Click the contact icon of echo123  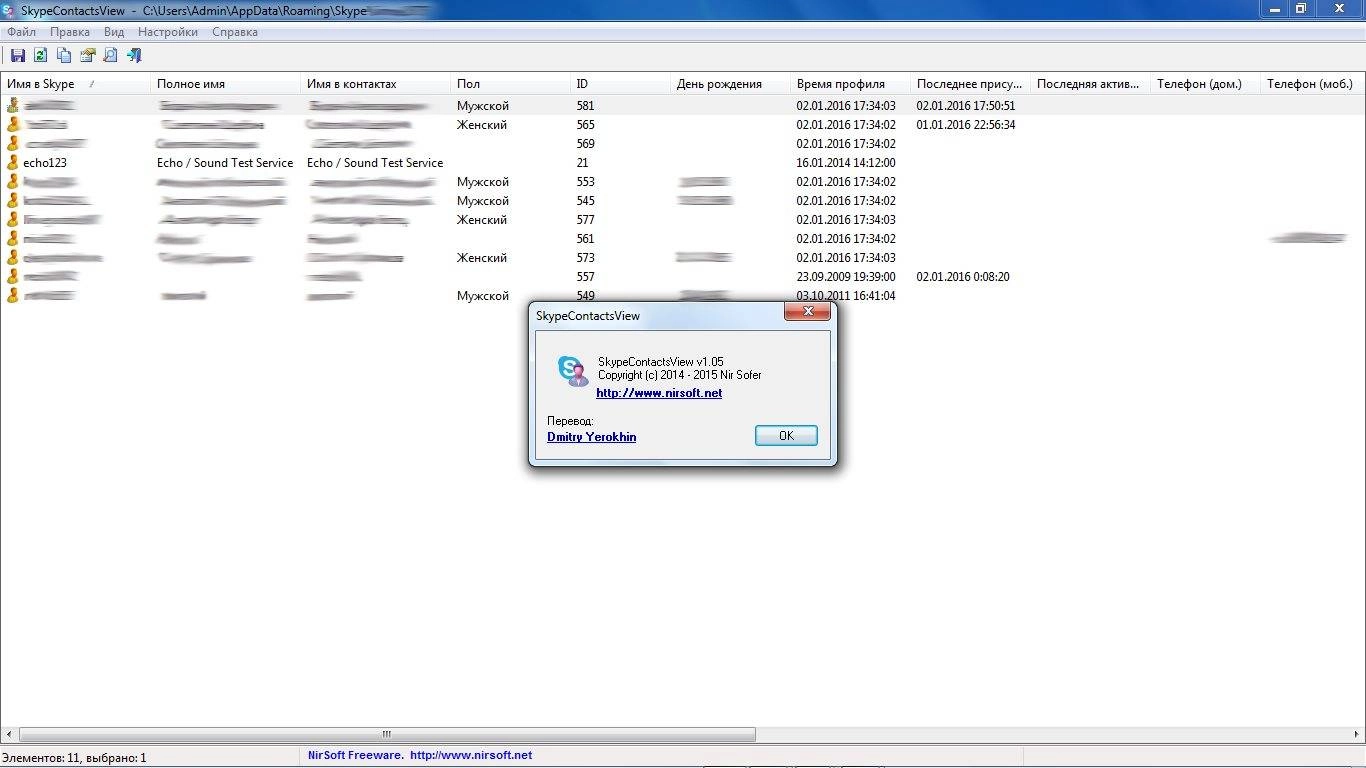click(x=13, y=162)
